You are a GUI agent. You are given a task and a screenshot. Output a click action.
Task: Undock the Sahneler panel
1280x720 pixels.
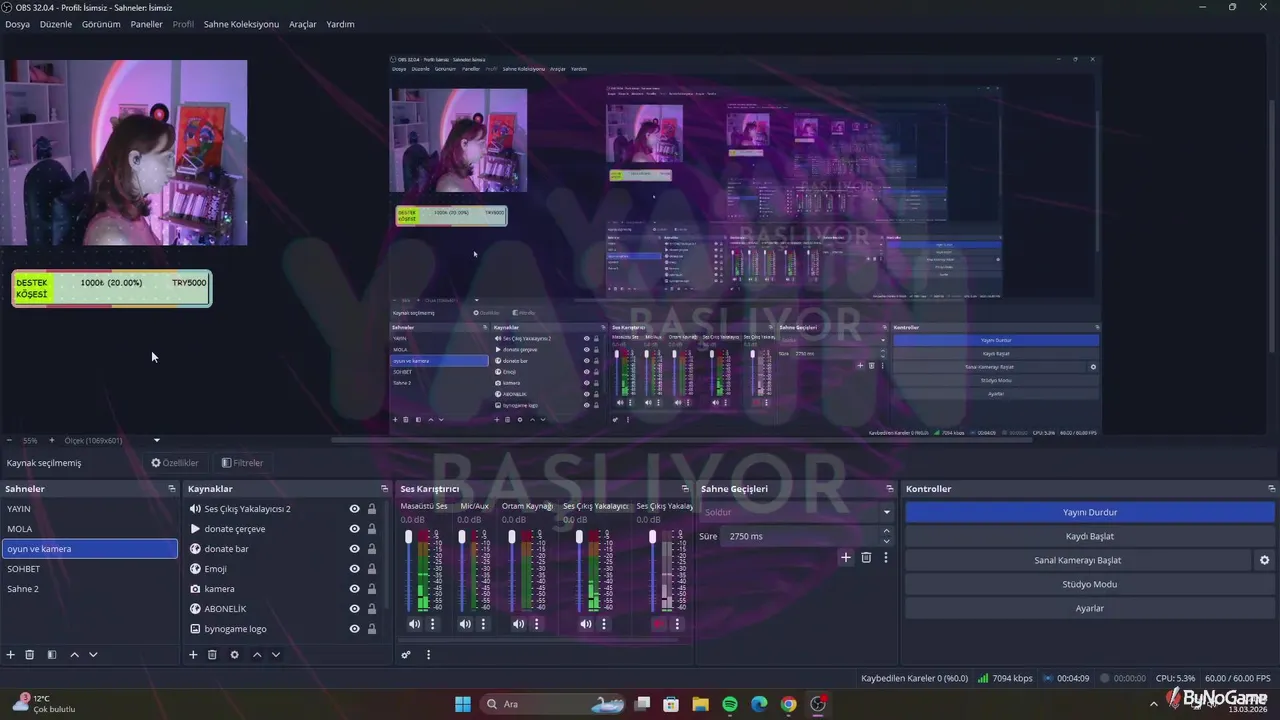pyautogui.click(x=172, y=489)
